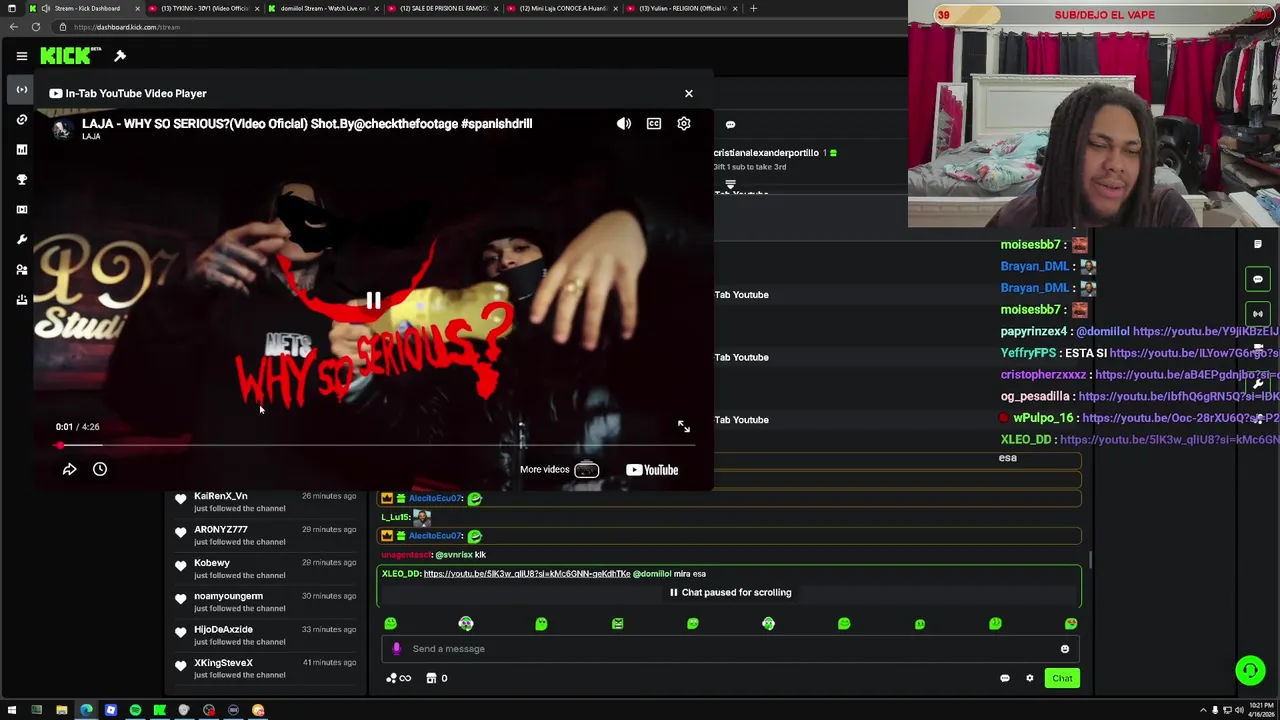
Task: Open the Kick hamburger menu
Action: 21,56
